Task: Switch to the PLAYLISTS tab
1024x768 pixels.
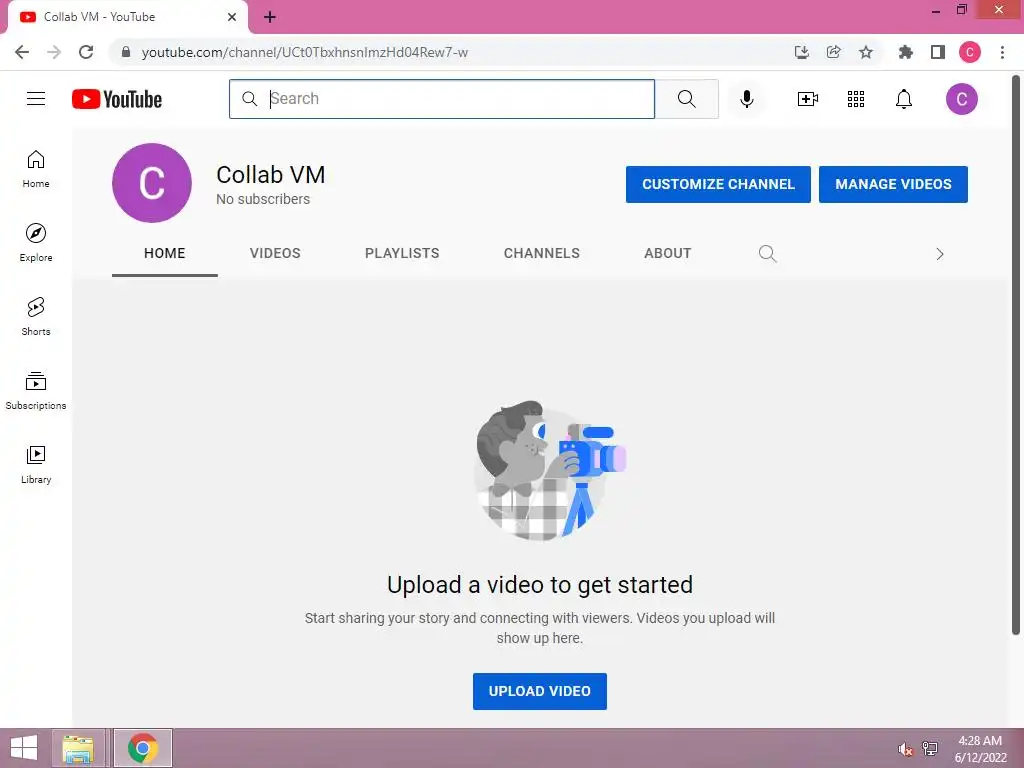Action: [402, 253]
